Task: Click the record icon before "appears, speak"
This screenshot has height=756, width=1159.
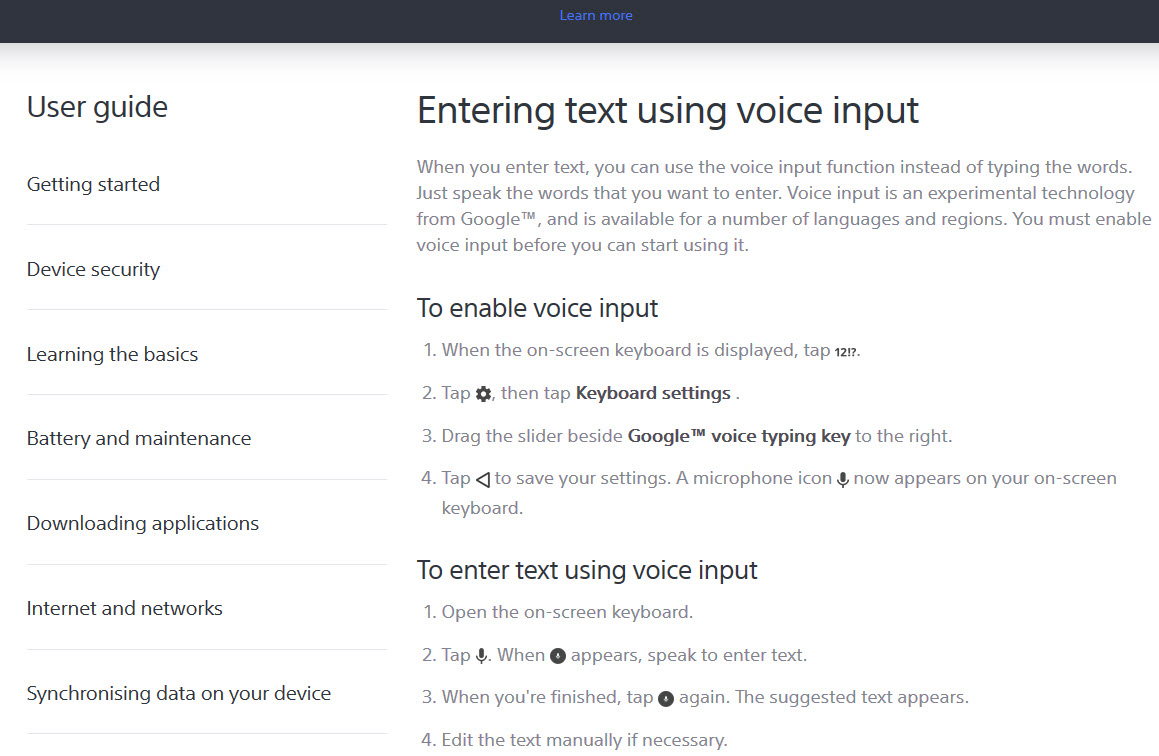Action: coord(558,656)
